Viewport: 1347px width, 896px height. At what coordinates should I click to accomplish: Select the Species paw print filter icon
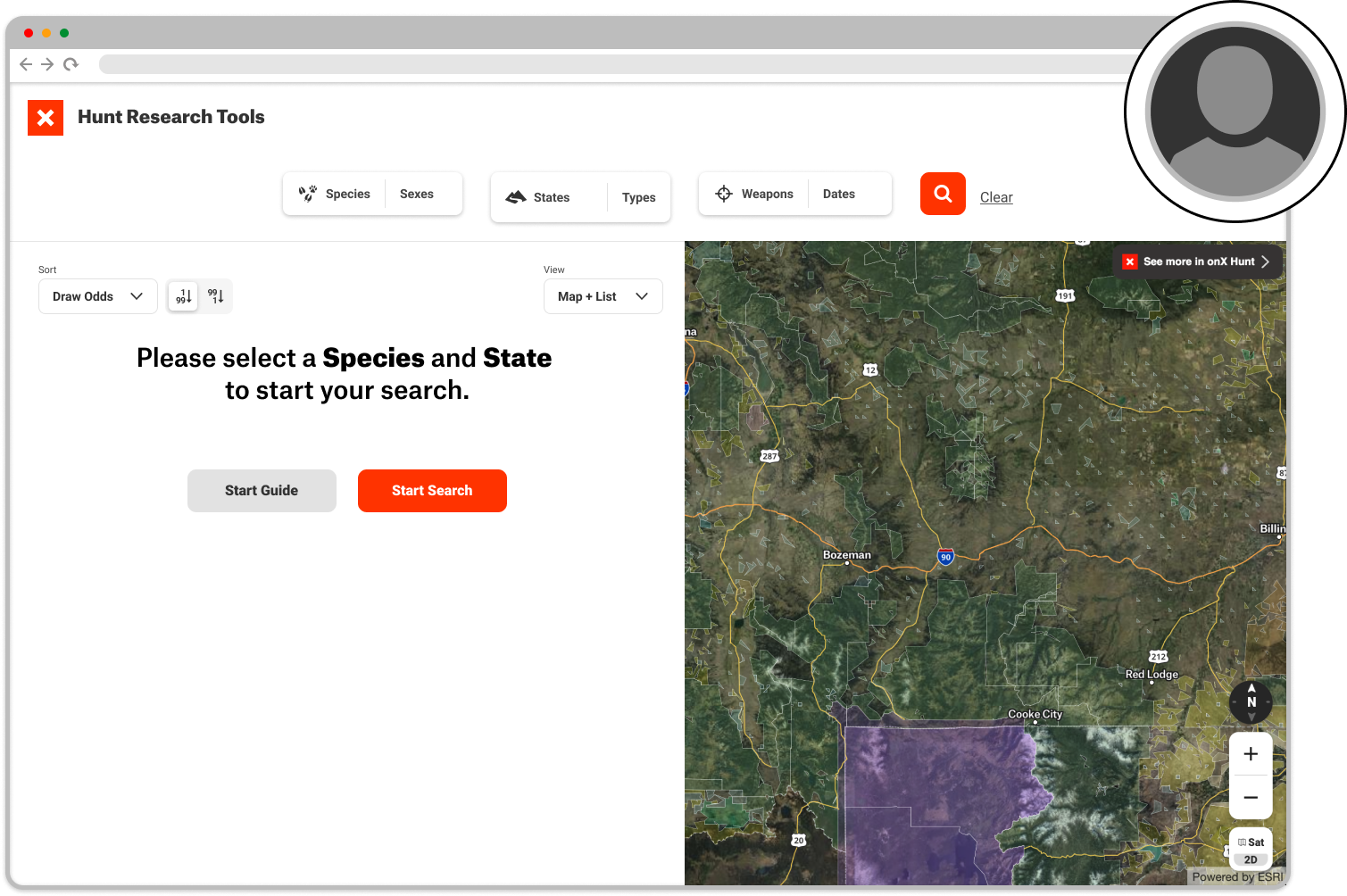308,194
